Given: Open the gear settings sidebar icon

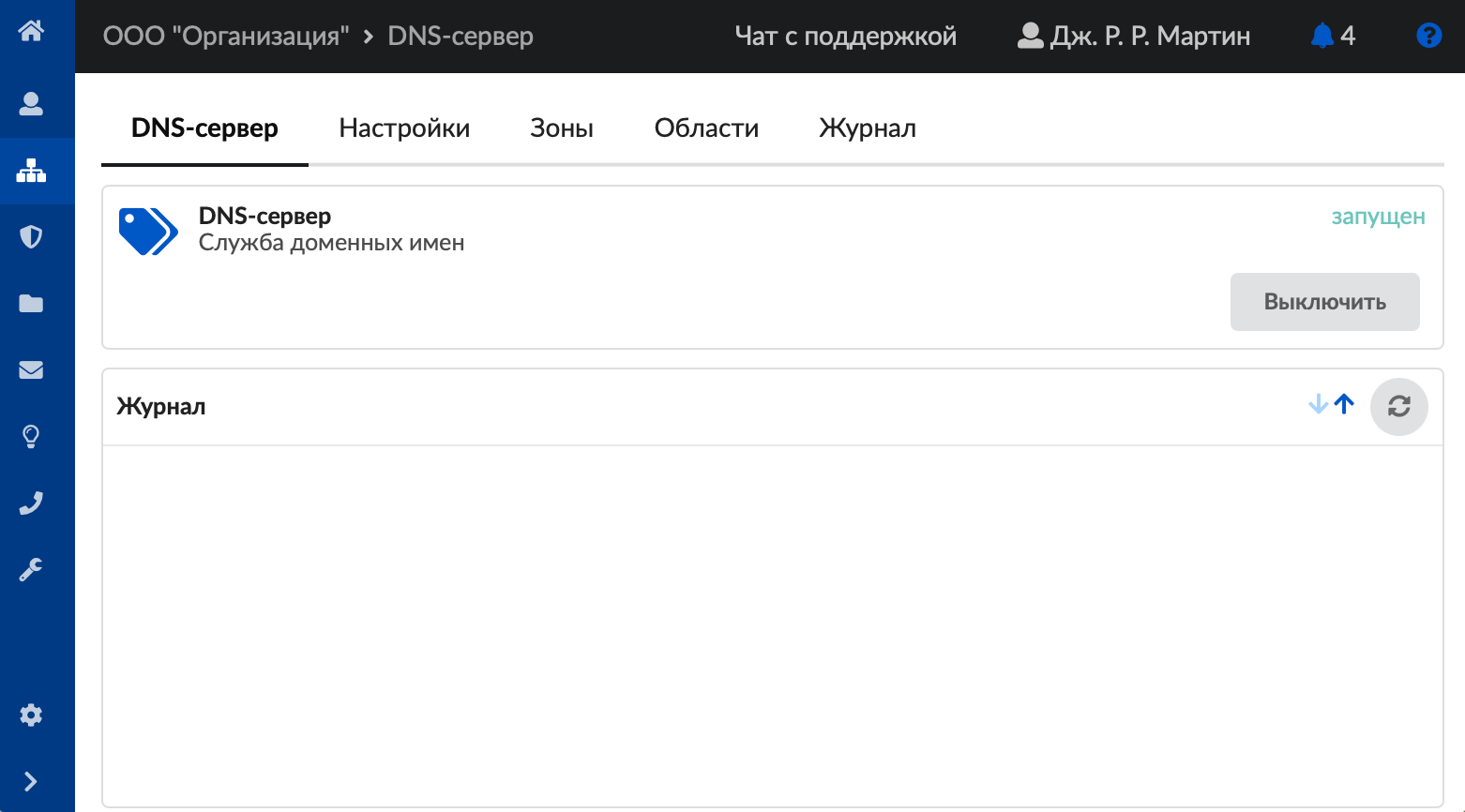Looking at the screenshot, I should [x=31, y=714].
